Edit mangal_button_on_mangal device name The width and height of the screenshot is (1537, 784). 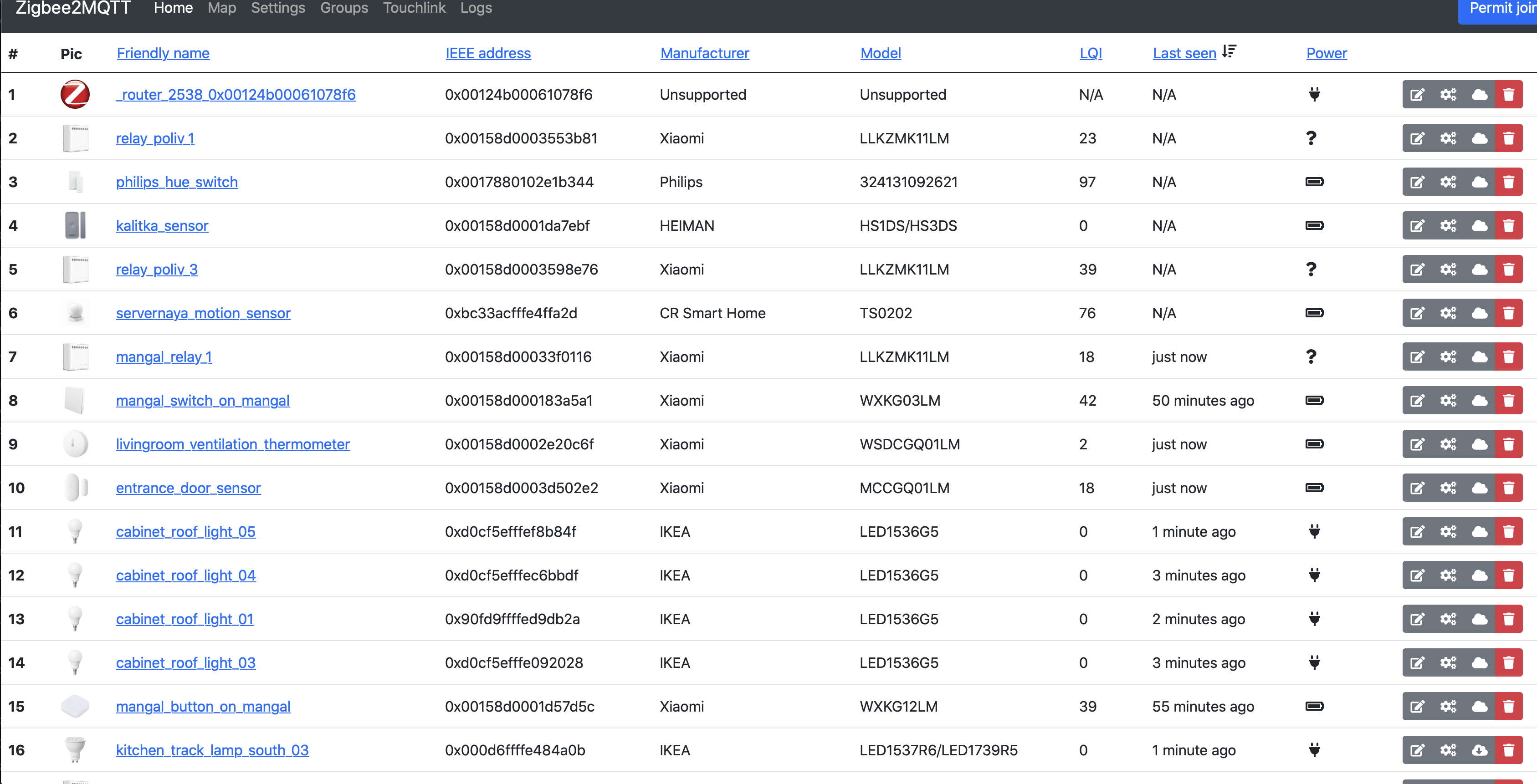(x=1418, y=707)
